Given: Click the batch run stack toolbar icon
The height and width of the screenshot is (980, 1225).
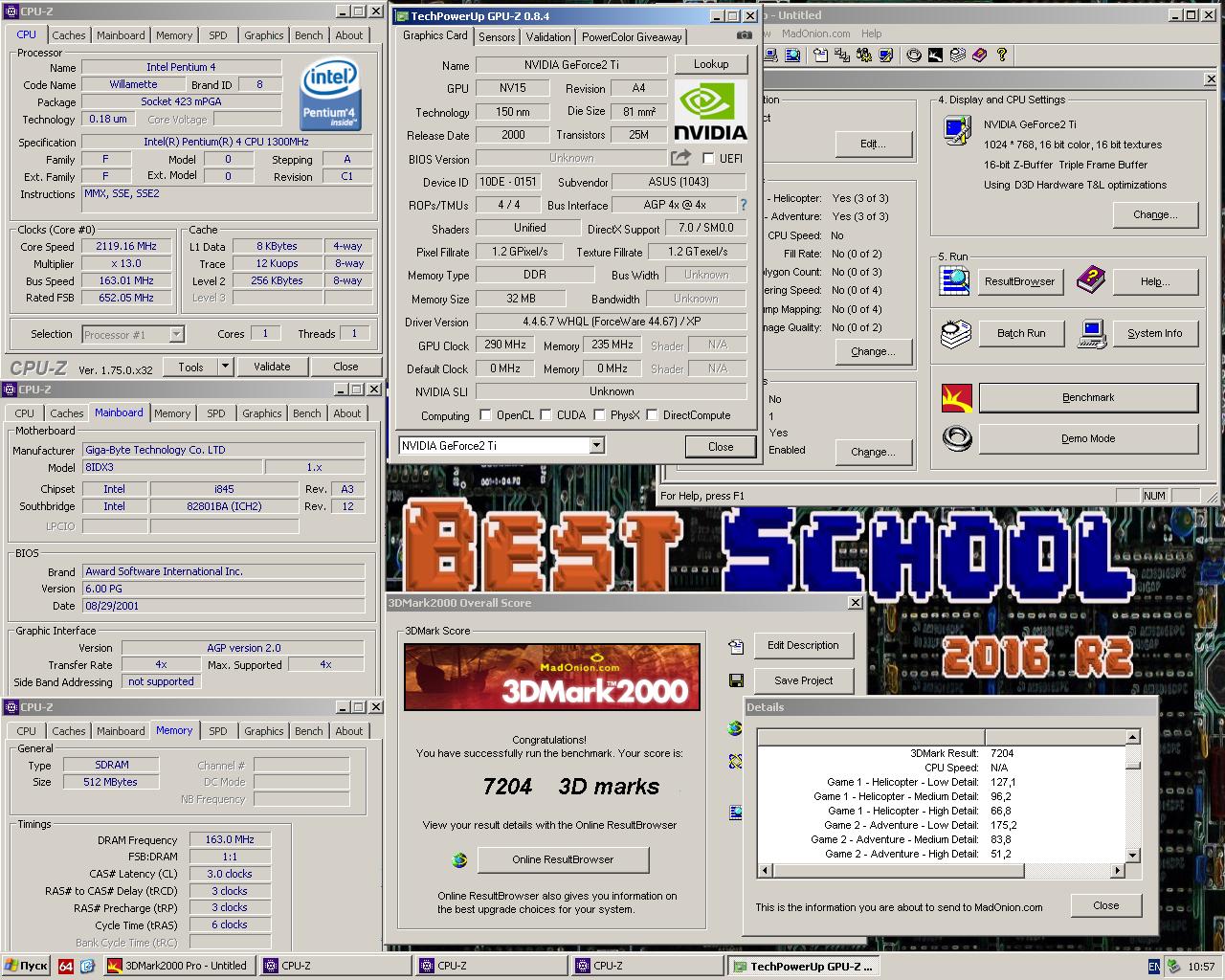Looking at the screenshot, I should pyautogui.click(x=957, y=55).
